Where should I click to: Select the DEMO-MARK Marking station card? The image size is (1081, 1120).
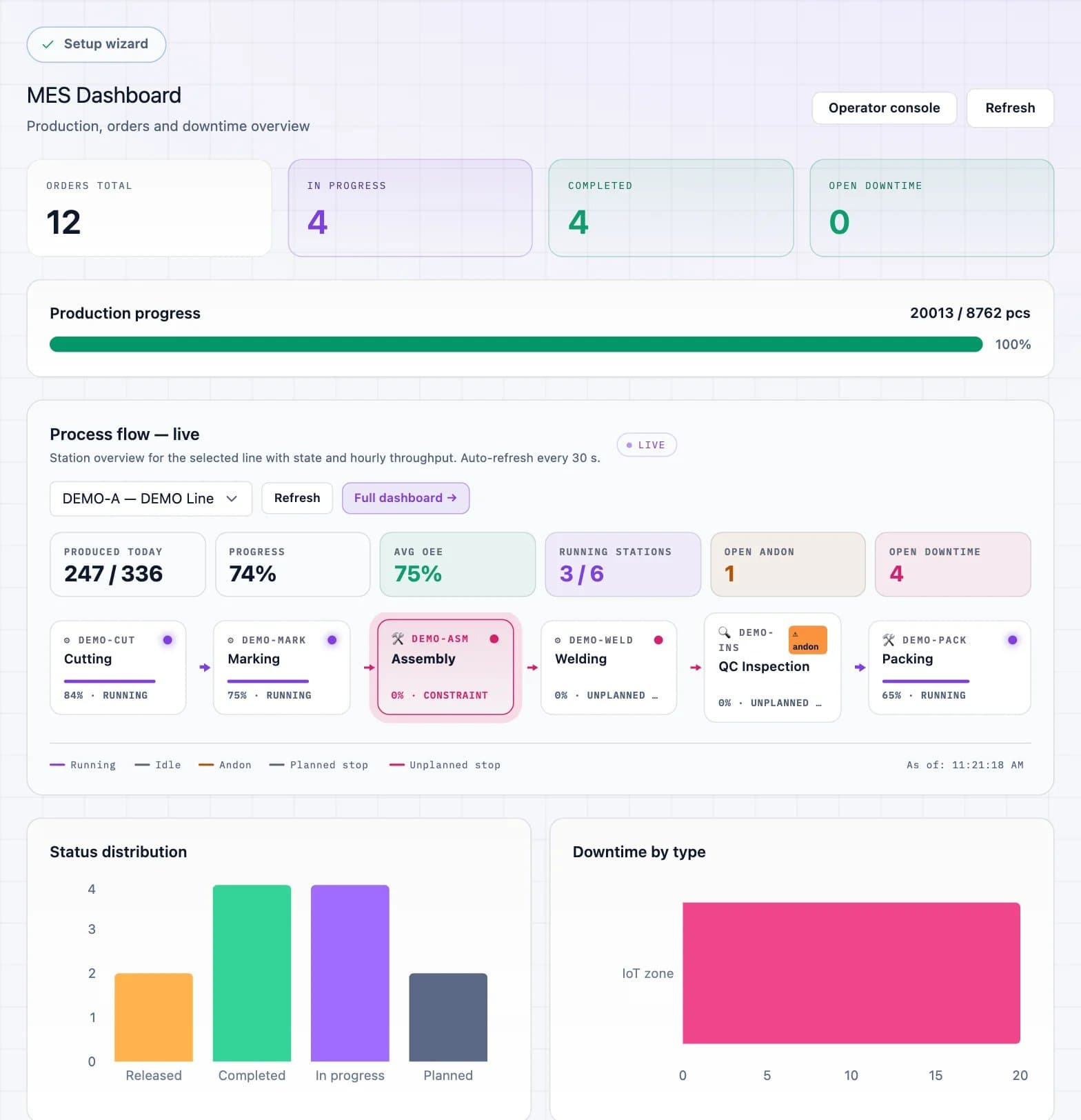[x=281, y=668]
